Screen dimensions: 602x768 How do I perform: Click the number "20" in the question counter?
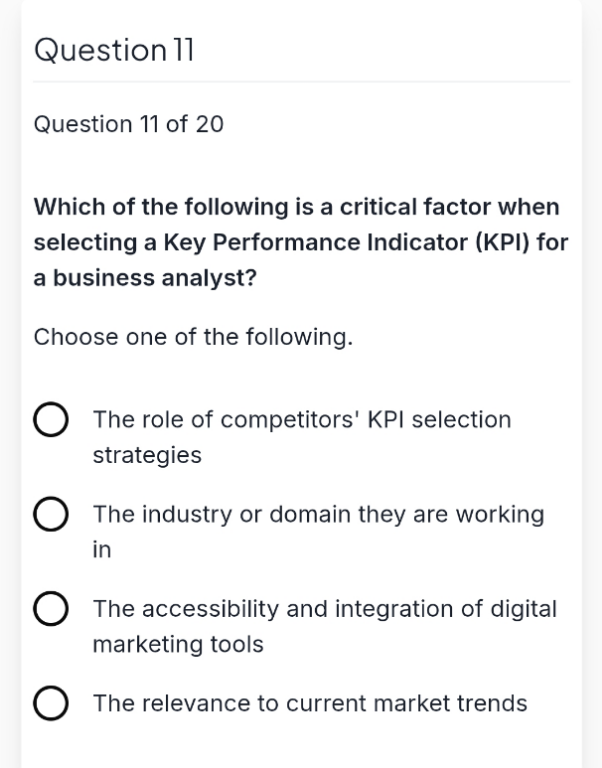click(210, 124)
